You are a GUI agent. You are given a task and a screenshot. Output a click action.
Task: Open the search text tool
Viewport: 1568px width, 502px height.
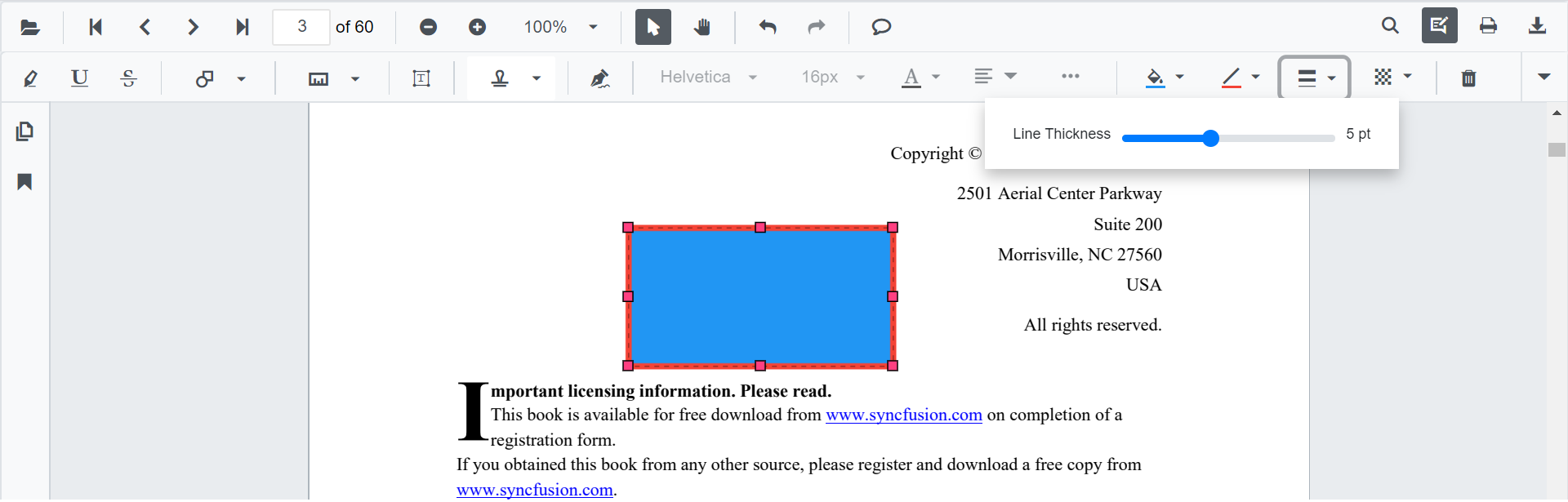coord(1390,26)
